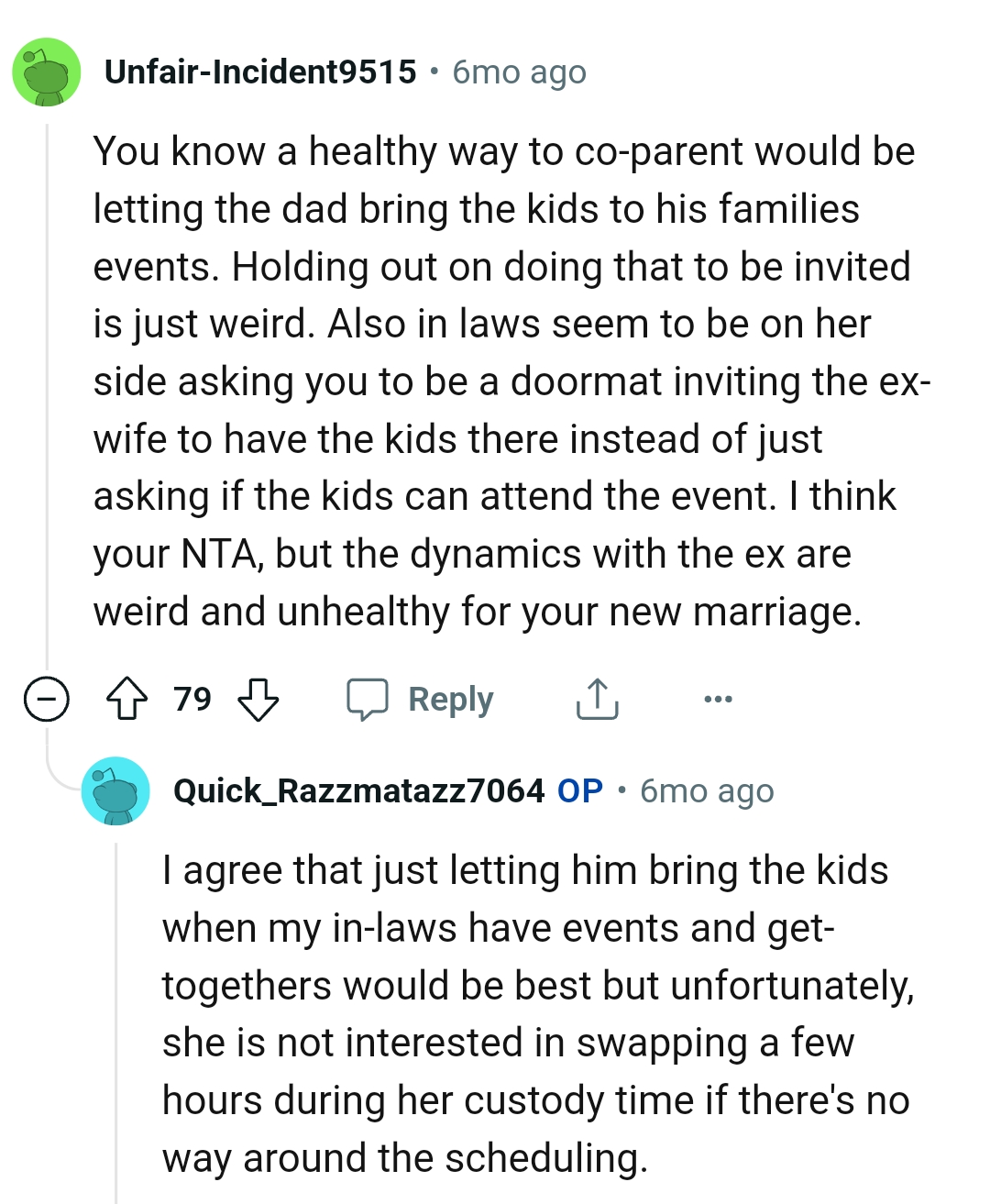Screen dimensions: 990x1204
Task: Toggle an upvote on Unfair-Incident9515's comment
Action: [127, 699]
